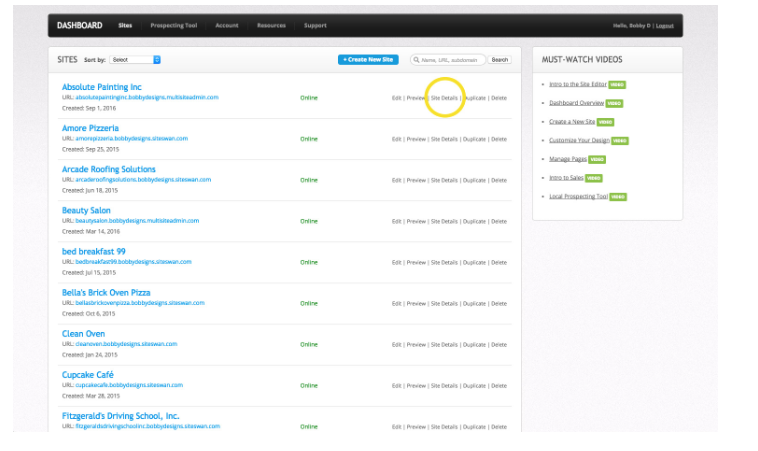This screenshot has width=758, height=451.
Task: Watch the Create a New Site video
Action: pos(572,122)
